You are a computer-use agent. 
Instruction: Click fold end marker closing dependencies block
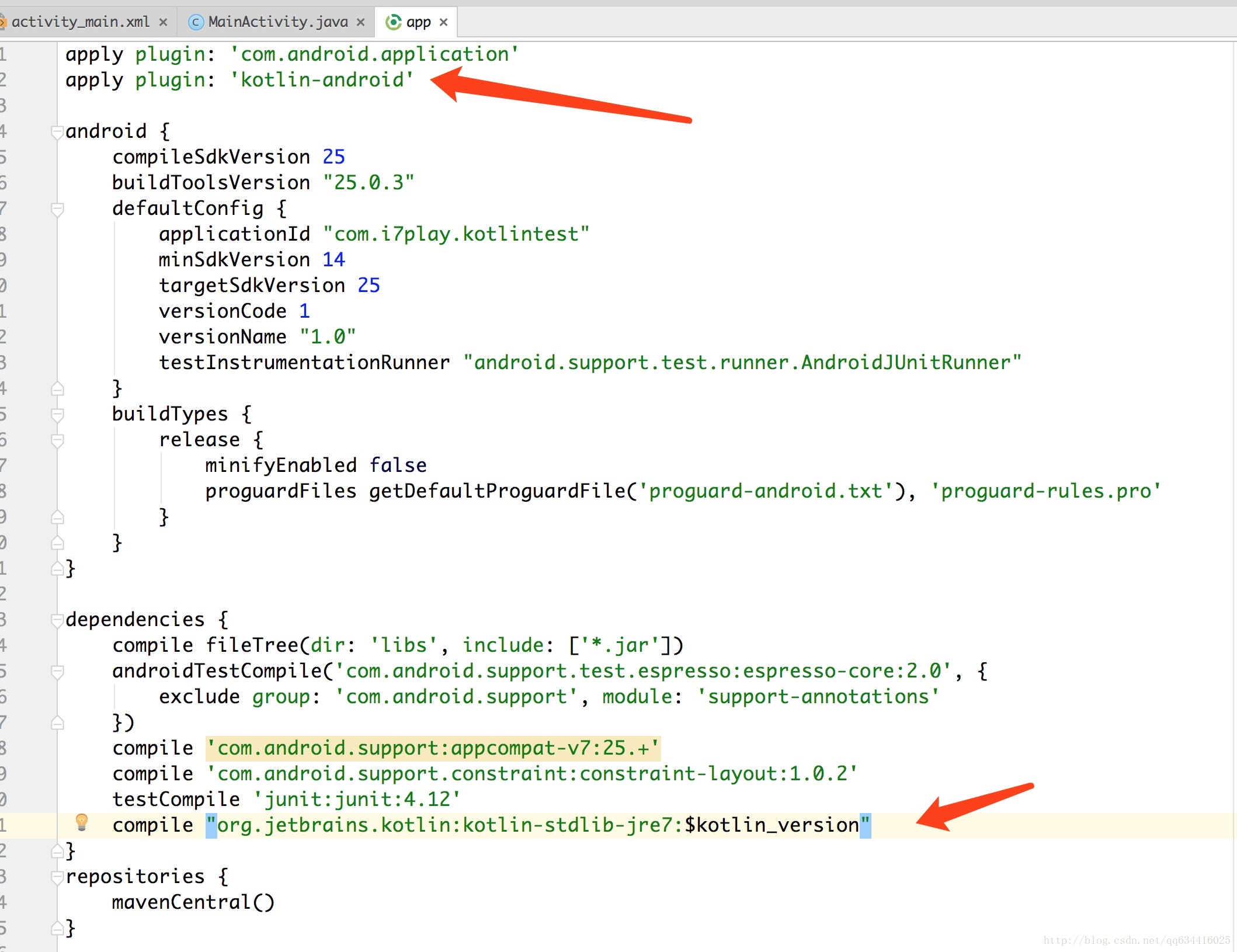(57, 852)
